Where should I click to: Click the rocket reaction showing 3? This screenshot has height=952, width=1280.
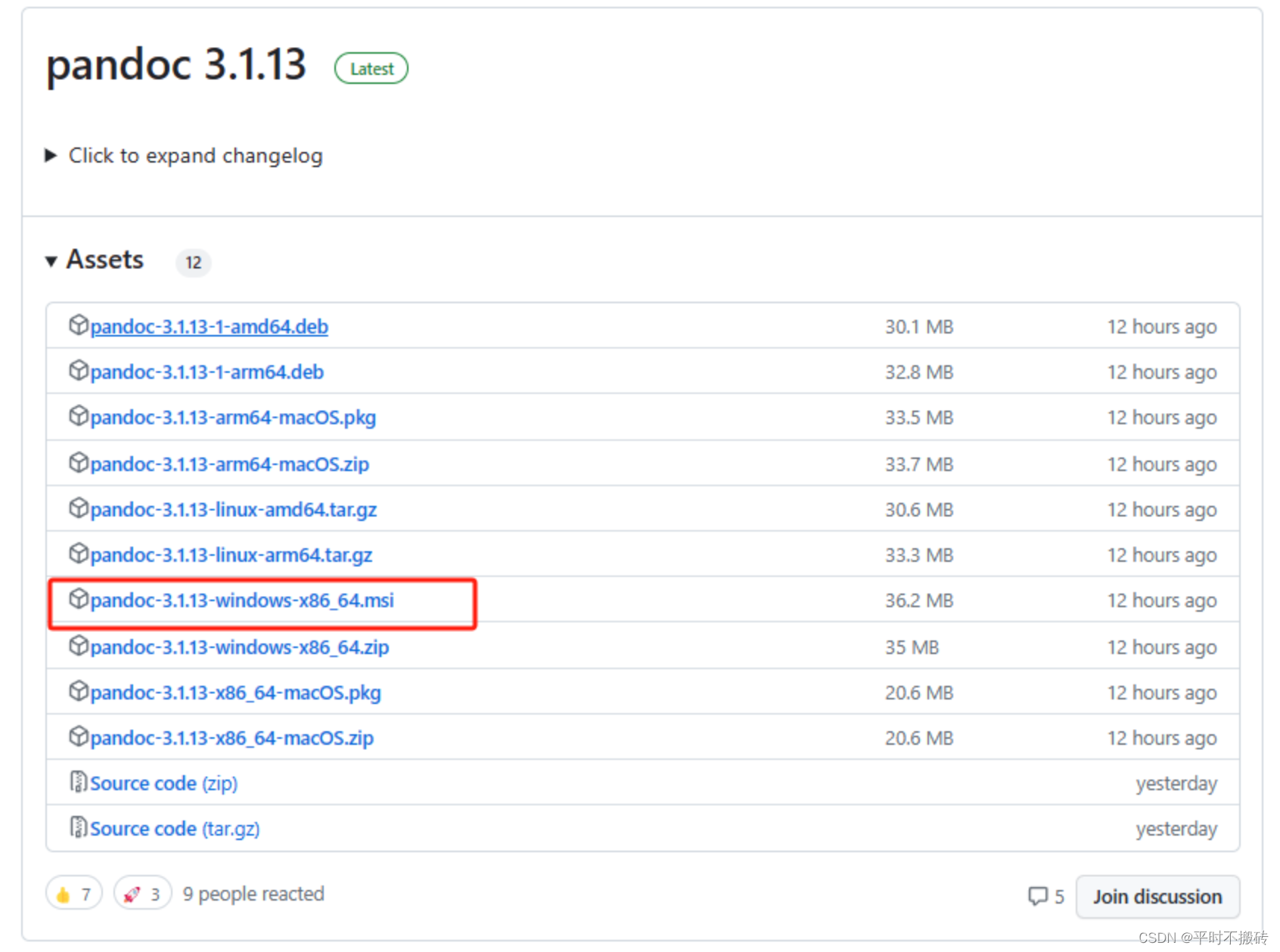141,893
